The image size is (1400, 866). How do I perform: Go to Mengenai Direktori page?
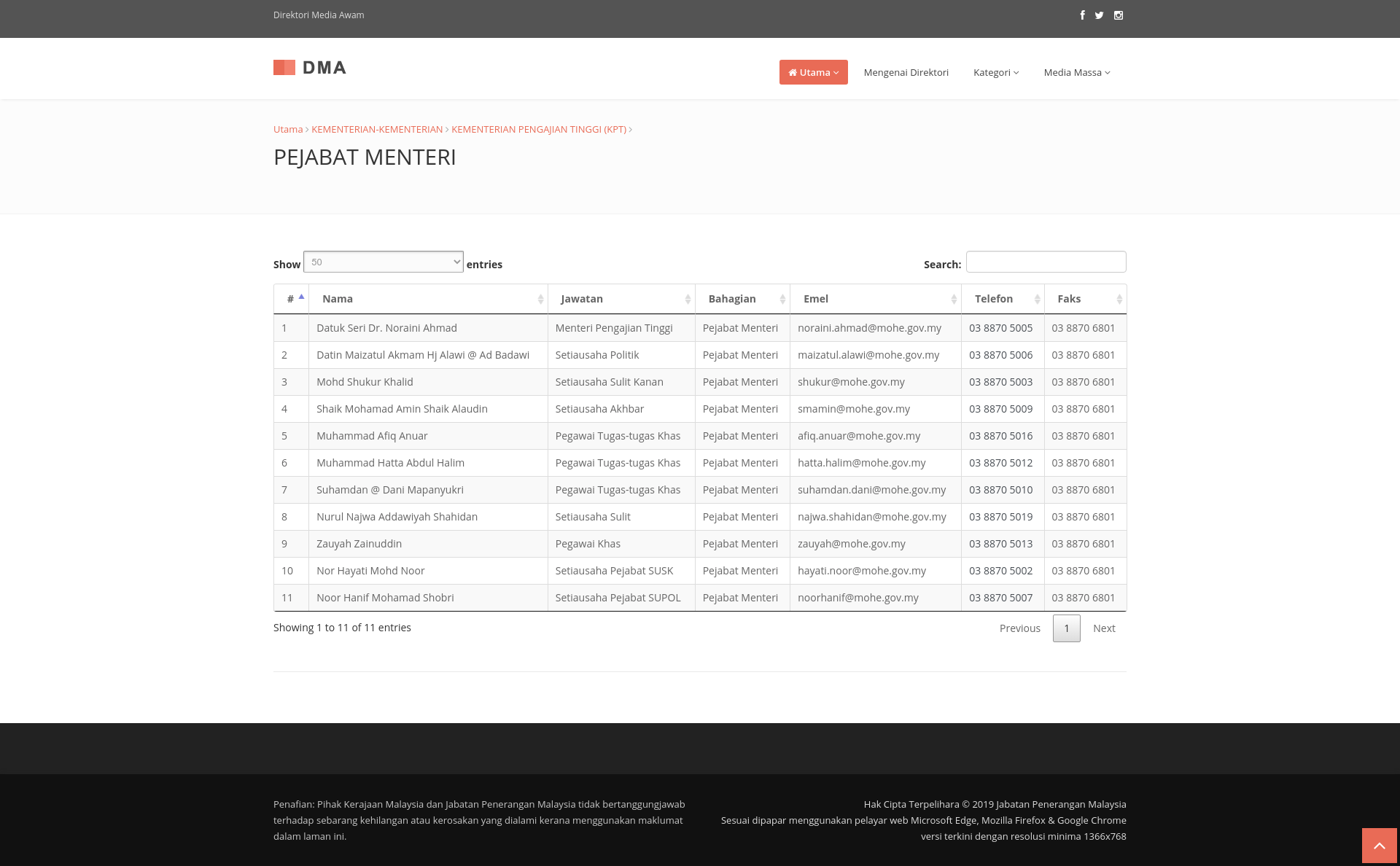pos(906,72)
